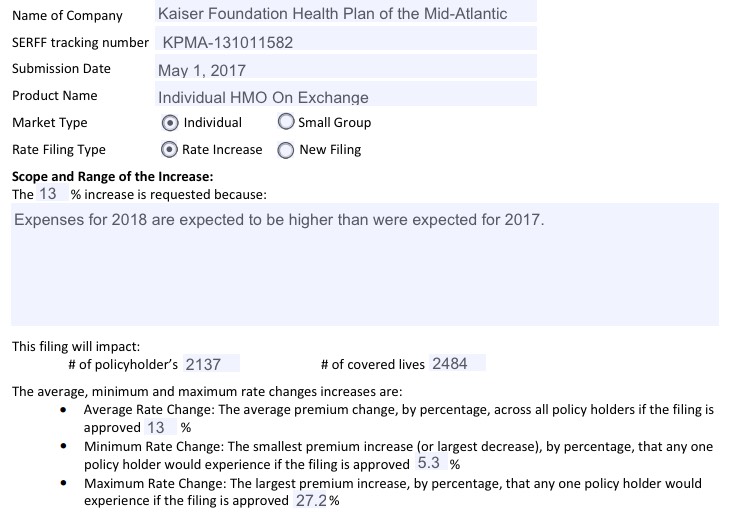Choose the Small Group radio option
This screenshot has height=521, width=747.
click(x=286, y=122)
